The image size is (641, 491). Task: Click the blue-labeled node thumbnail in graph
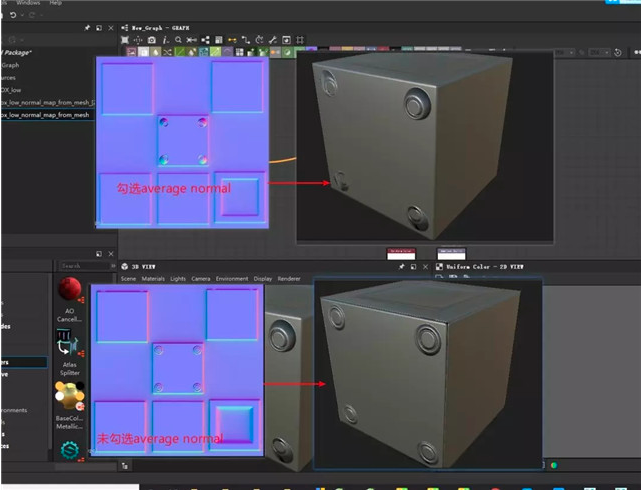click(x=451, y=254)
